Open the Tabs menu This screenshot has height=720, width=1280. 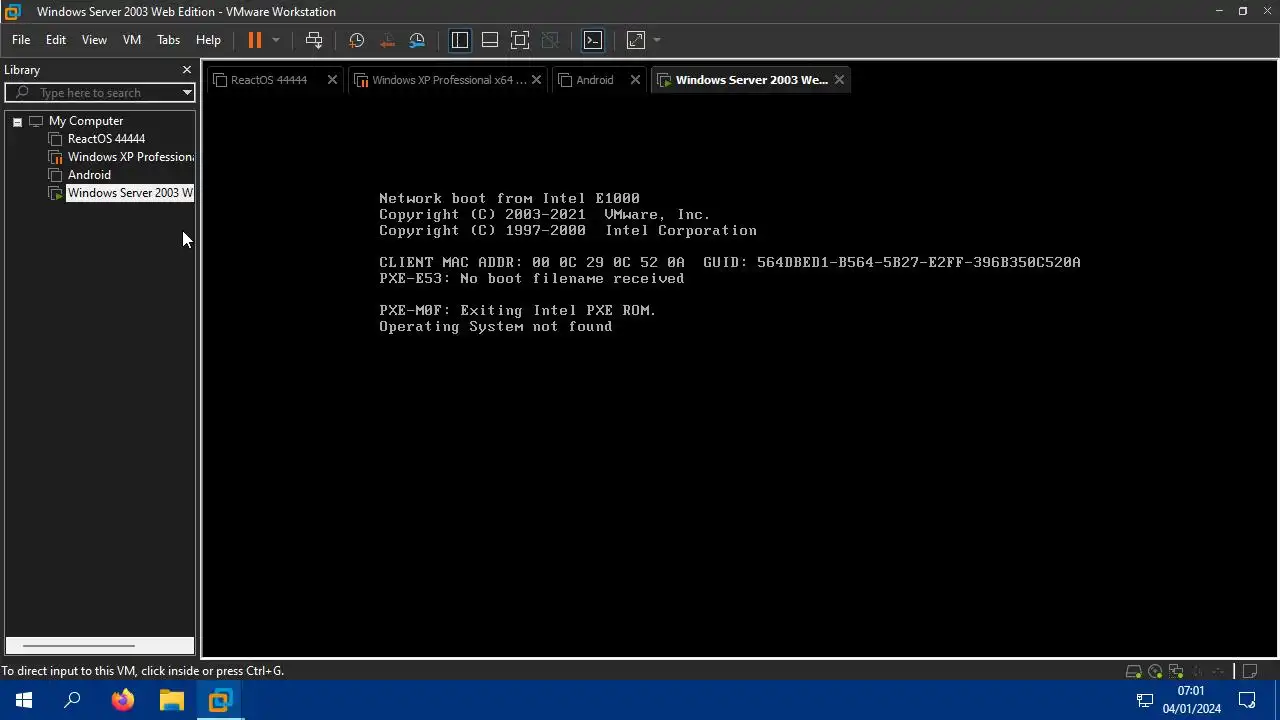168,40
